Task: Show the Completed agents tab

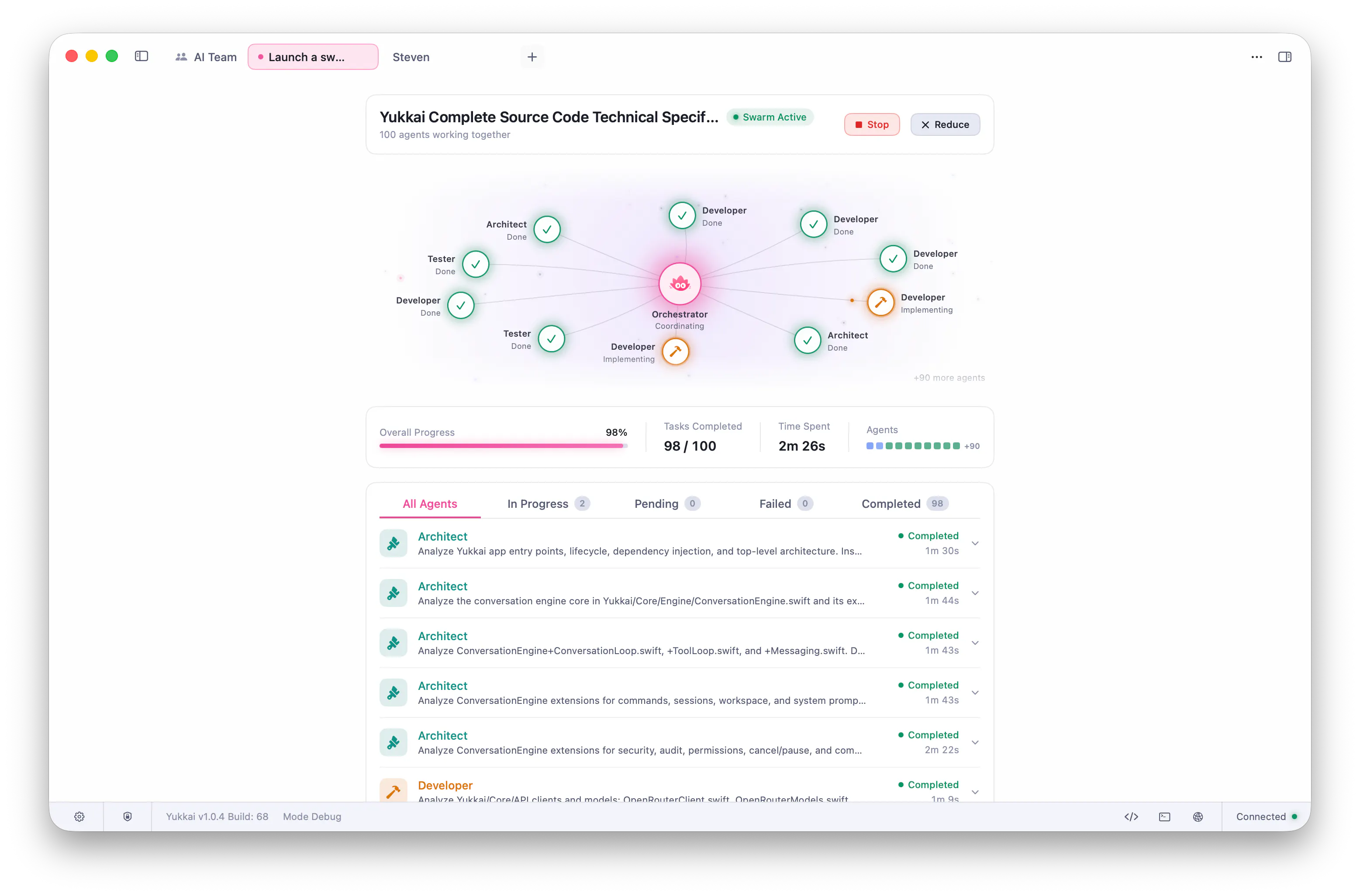Action: (x=904, y=503)
